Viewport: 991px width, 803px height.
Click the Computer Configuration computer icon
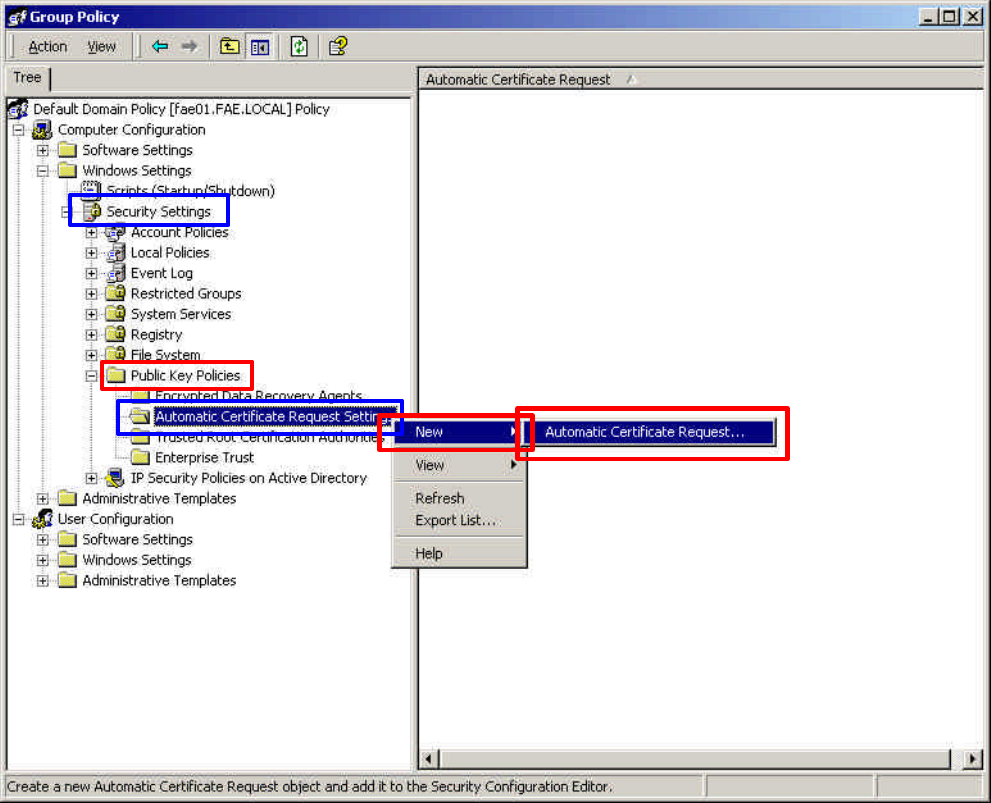pyautogui.click(x=42, y=130)
